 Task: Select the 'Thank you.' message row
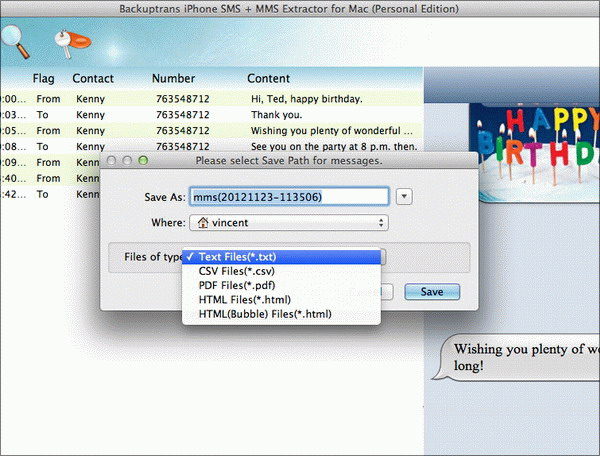[212, 115]
